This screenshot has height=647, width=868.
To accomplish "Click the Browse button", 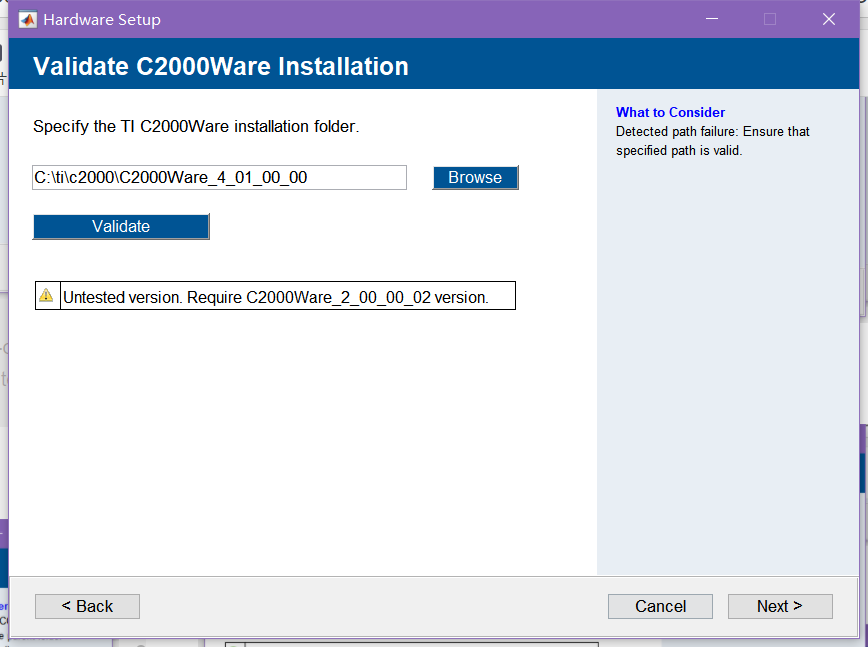I will [475, 178].
